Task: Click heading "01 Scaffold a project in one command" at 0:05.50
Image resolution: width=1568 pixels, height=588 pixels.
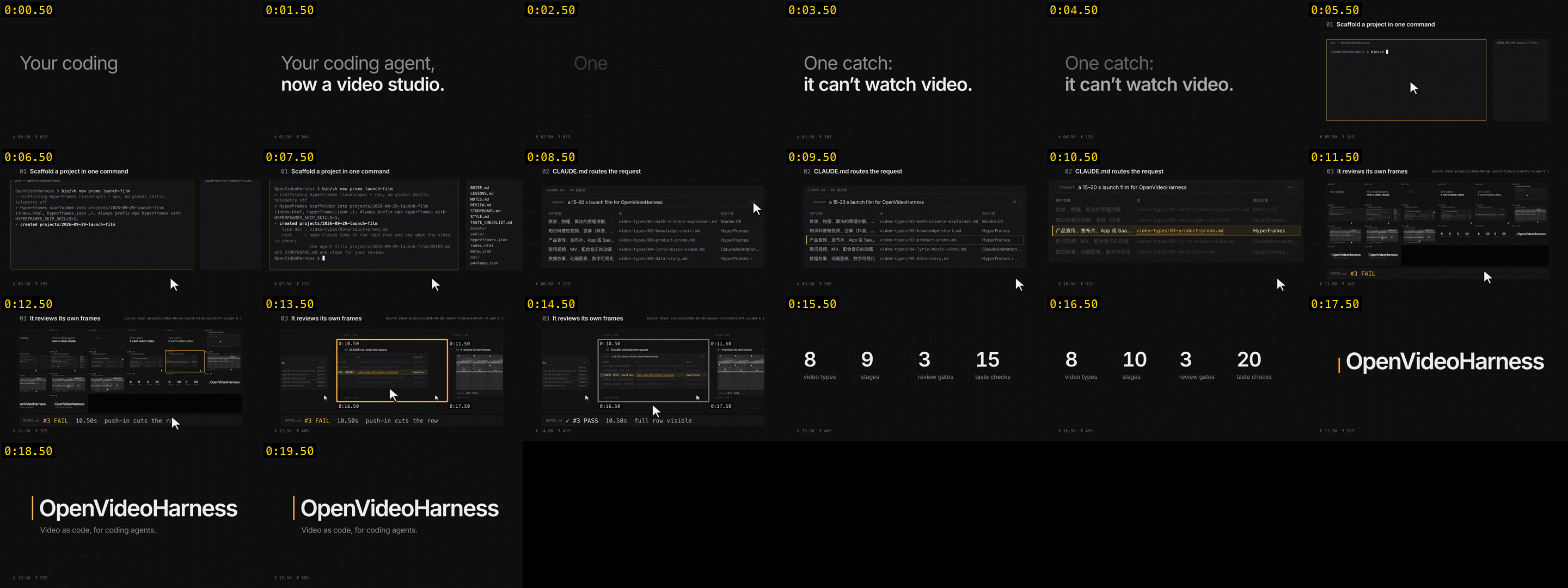Action: point(1380,24)
